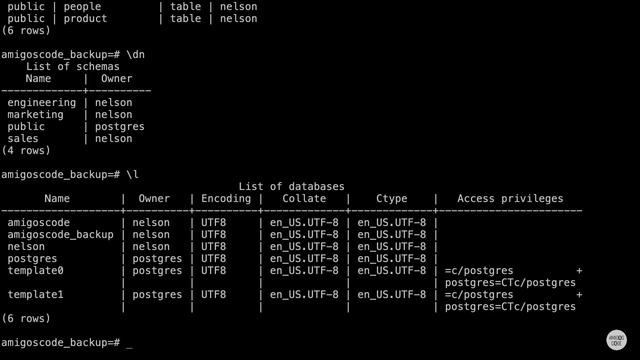Image resolution: width=640 pixels, height=360 pixels.
Task: Click the 'people' table name
Action: click(x=82, y=7)
